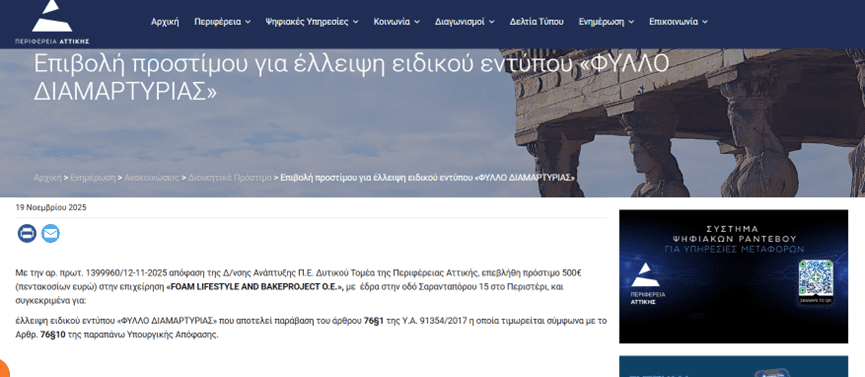Image resolution: width=865 pixels, height=377 pixels.
Task: Open the Επικοινωνία menu
Action: pyautogui.click(x=674, y=22)
